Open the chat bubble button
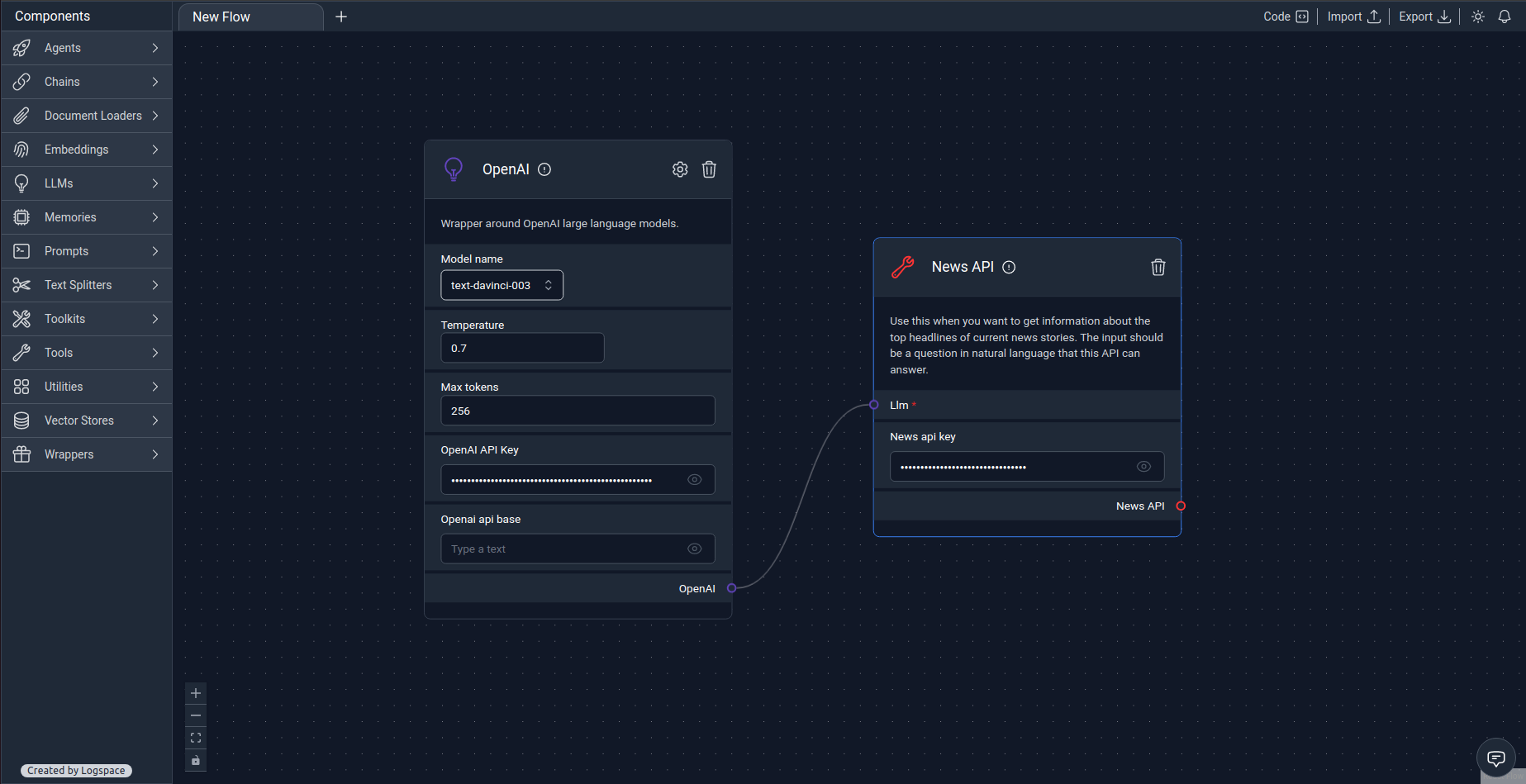Viewport: 1526px width, 784px height. (x=1496, y=758)
